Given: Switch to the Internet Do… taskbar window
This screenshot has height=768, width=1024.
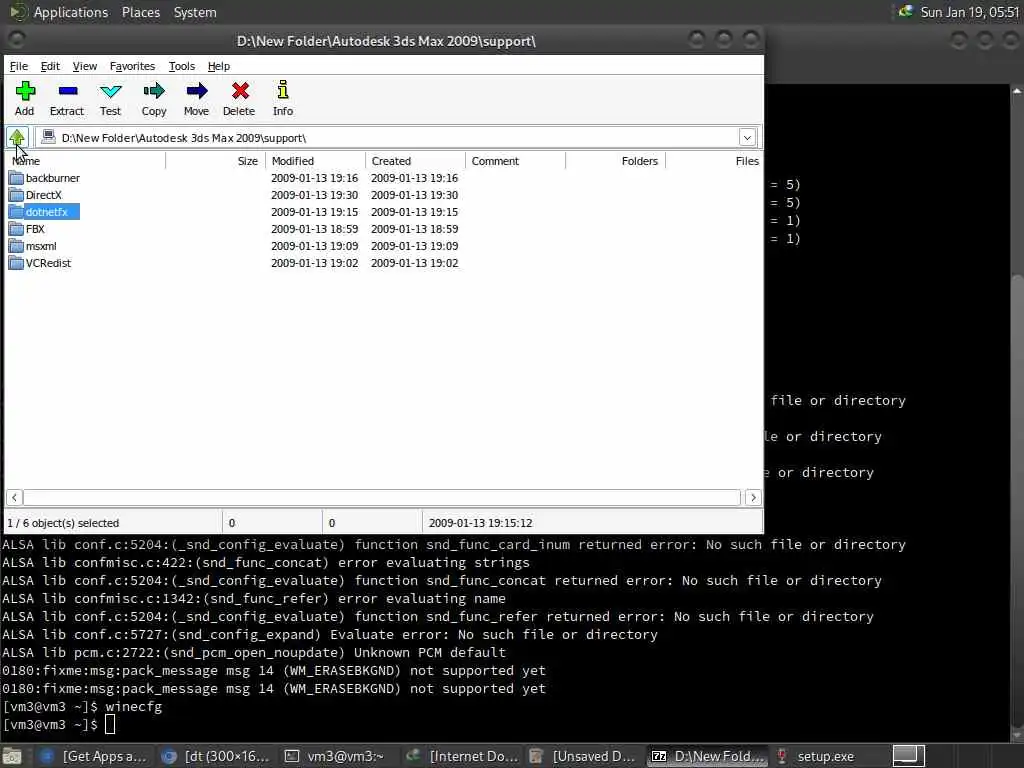Looking at the screenshot, I should click(461, 756).
